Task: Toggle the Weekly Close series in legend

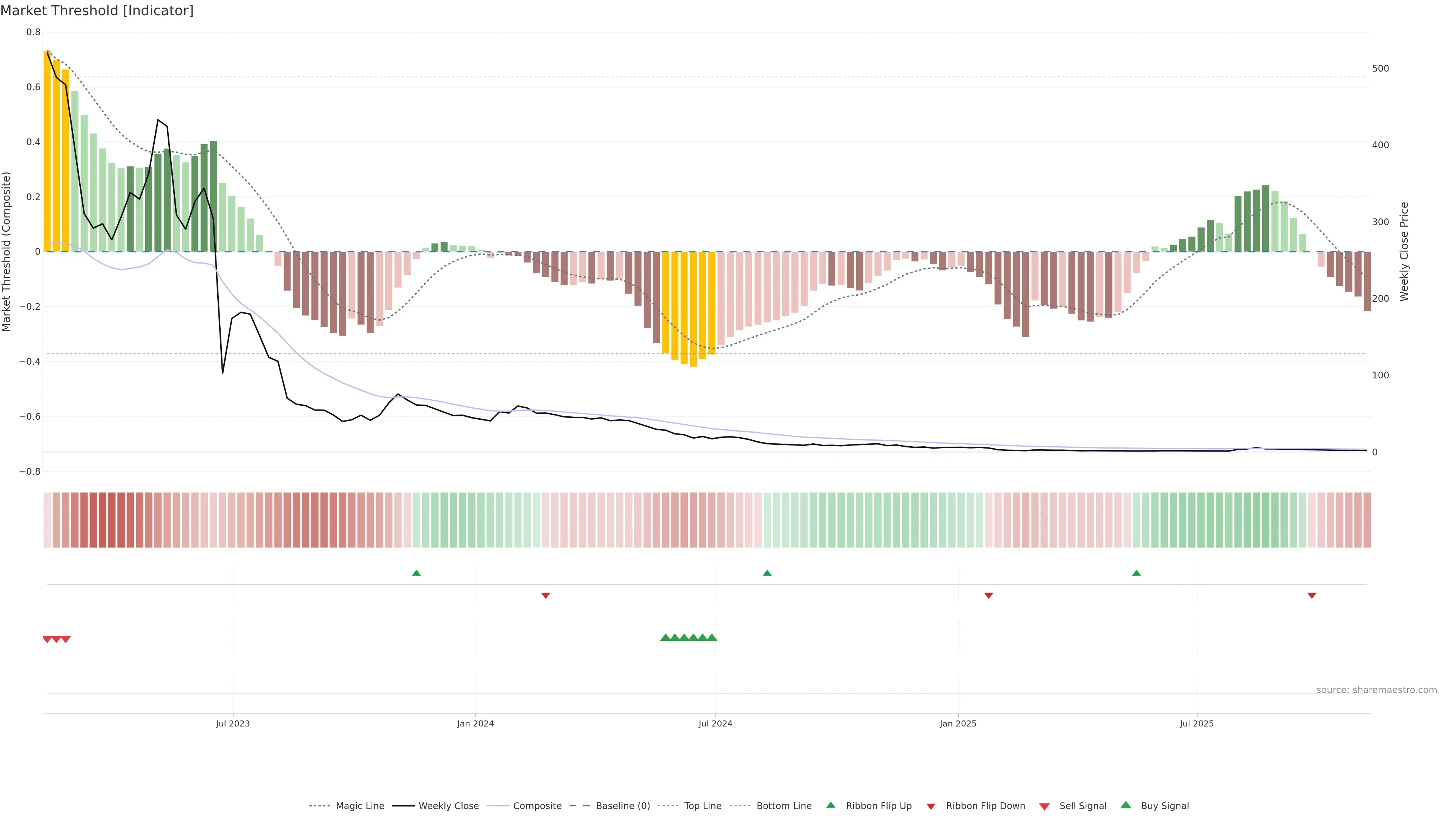Action: click(x=448, y=806)
